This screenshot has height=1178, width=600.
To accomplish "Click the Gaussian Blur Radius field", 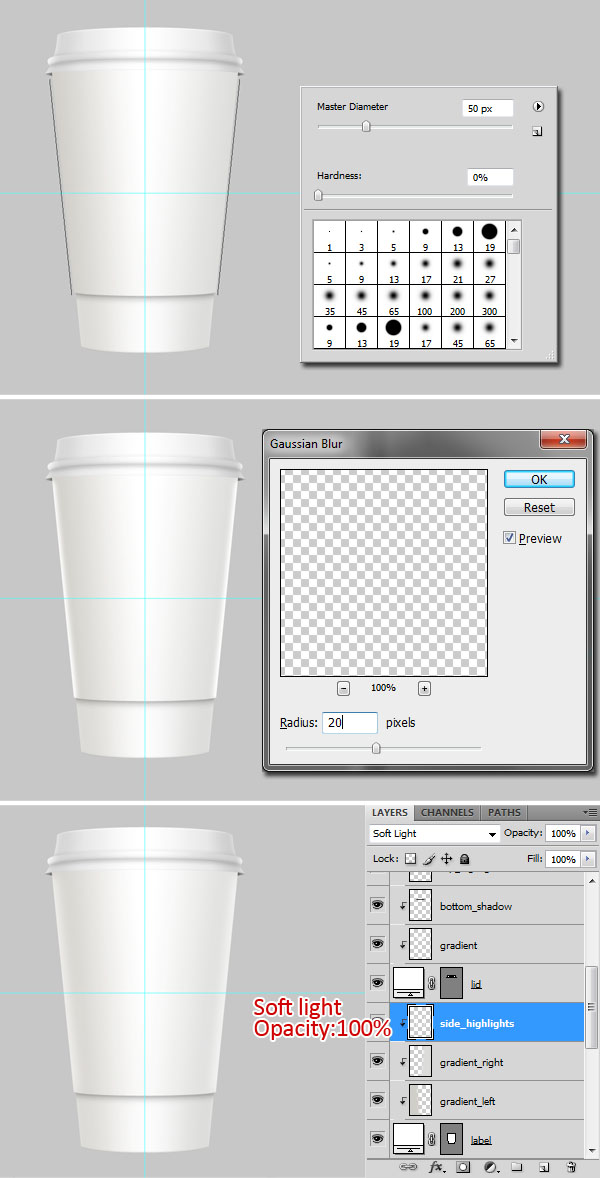I will tap(349, 722).
